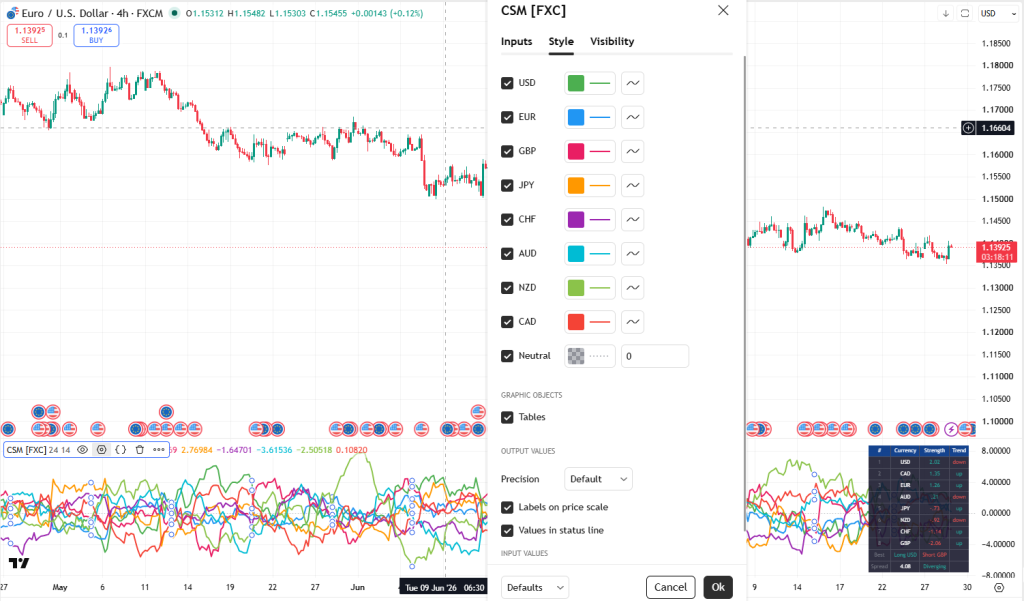Click the strength table overlay in indicator pane
1024x601 pixels.
tap(919, 508)
